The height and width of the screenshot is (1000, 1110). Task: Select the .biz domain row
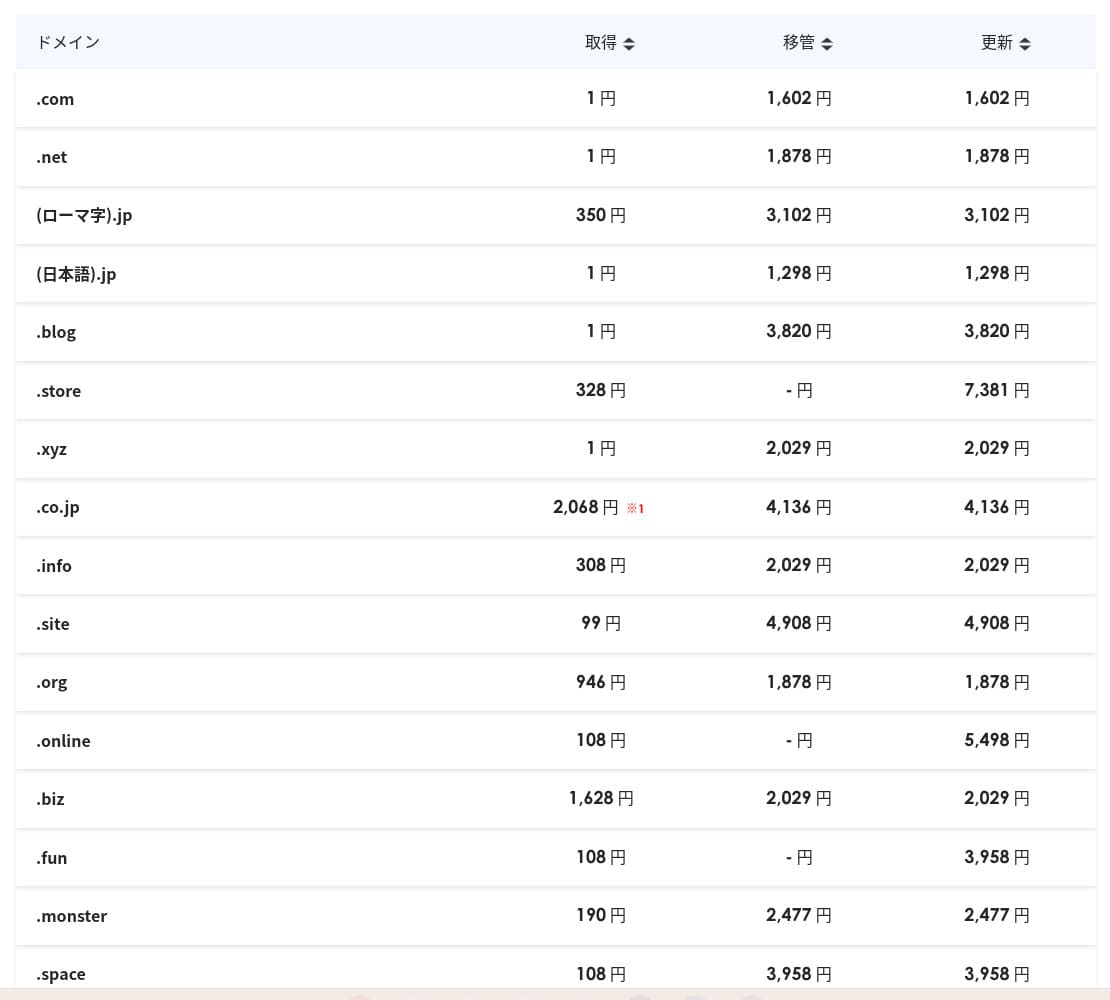point(50,799)
